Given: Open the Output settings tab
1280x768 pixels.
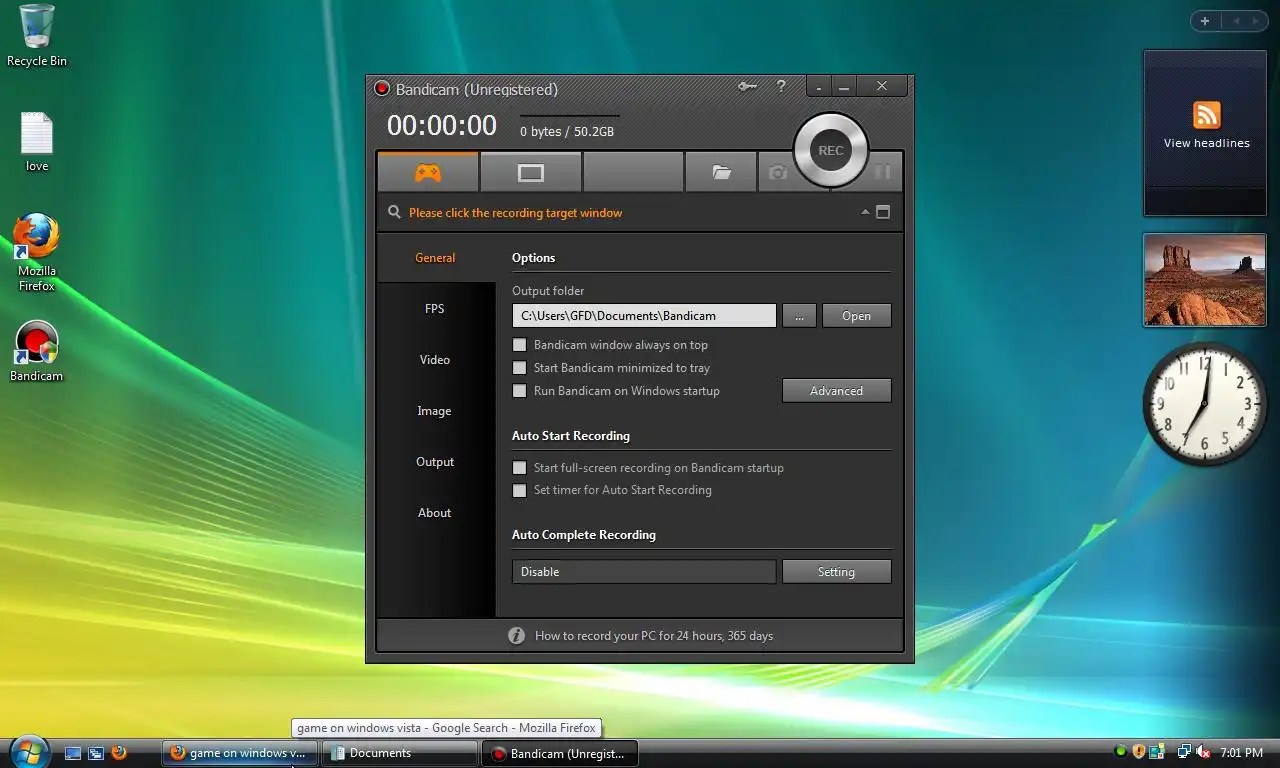Looking at the screenshot, I should click(x=435, y=462).
